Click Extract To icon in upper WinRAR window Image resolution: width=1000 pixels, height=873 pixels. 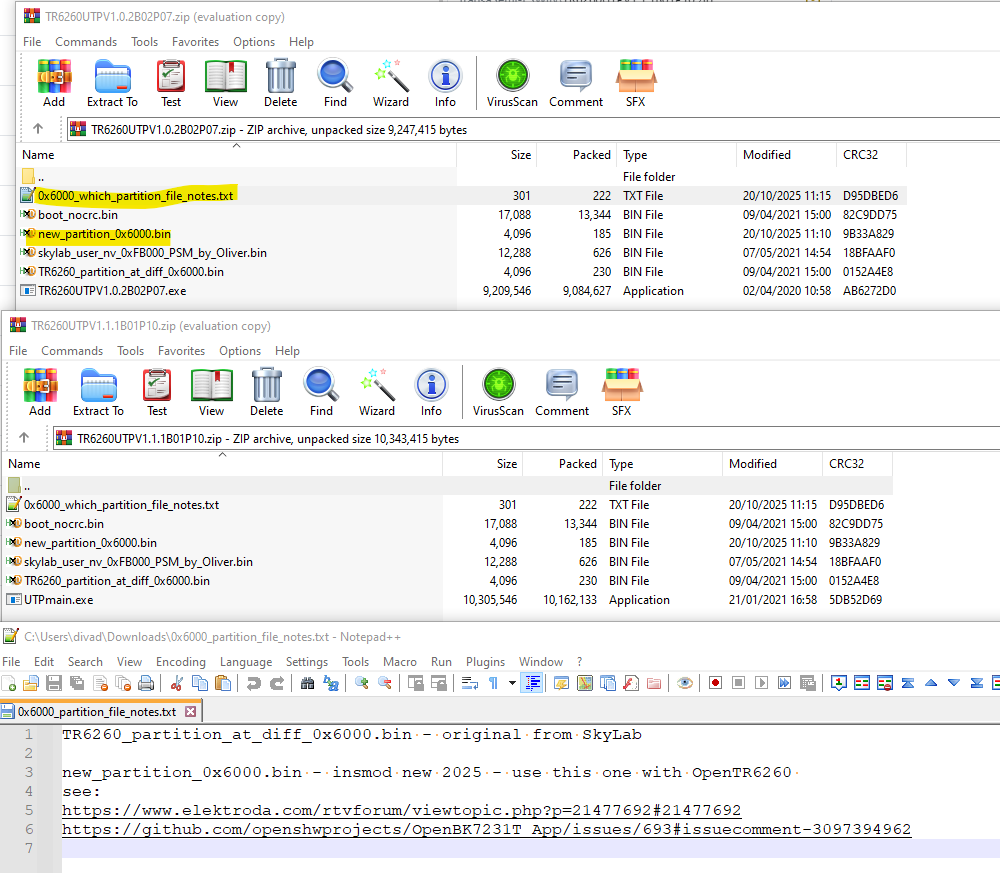tap(112, 83)
